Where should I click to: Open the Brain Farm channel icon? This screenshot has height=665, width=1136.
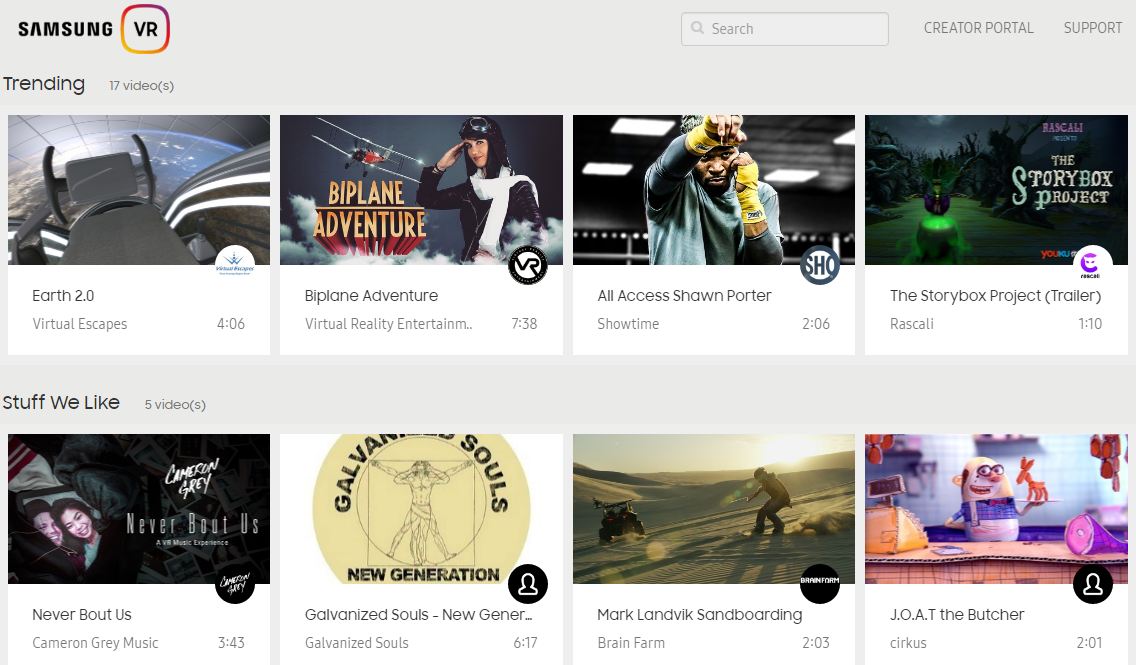click(x=820, y=584)
